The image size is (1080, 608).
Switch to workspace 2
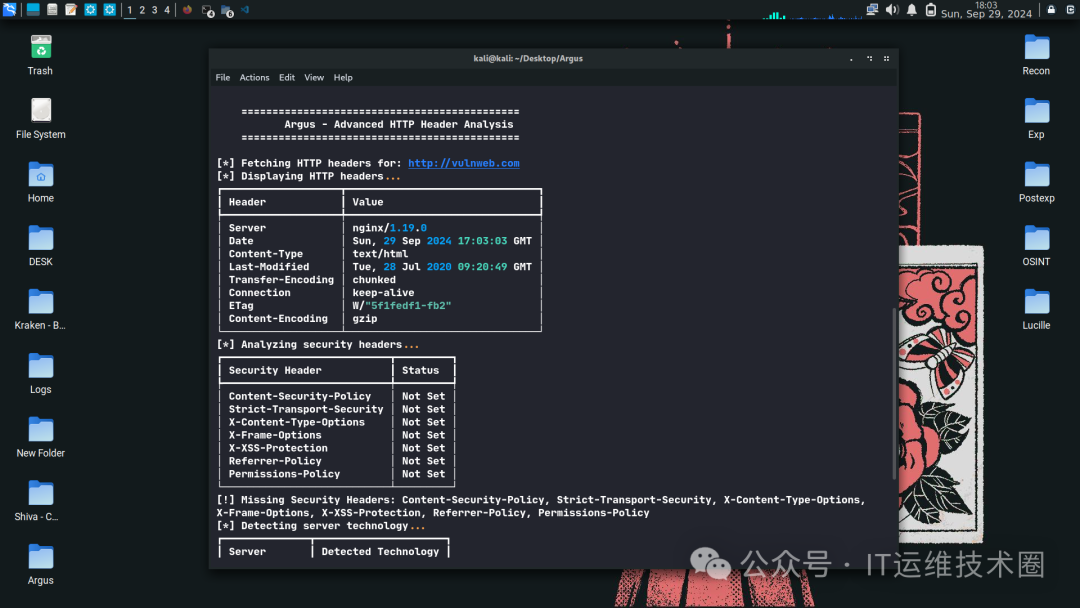(142, 10)
